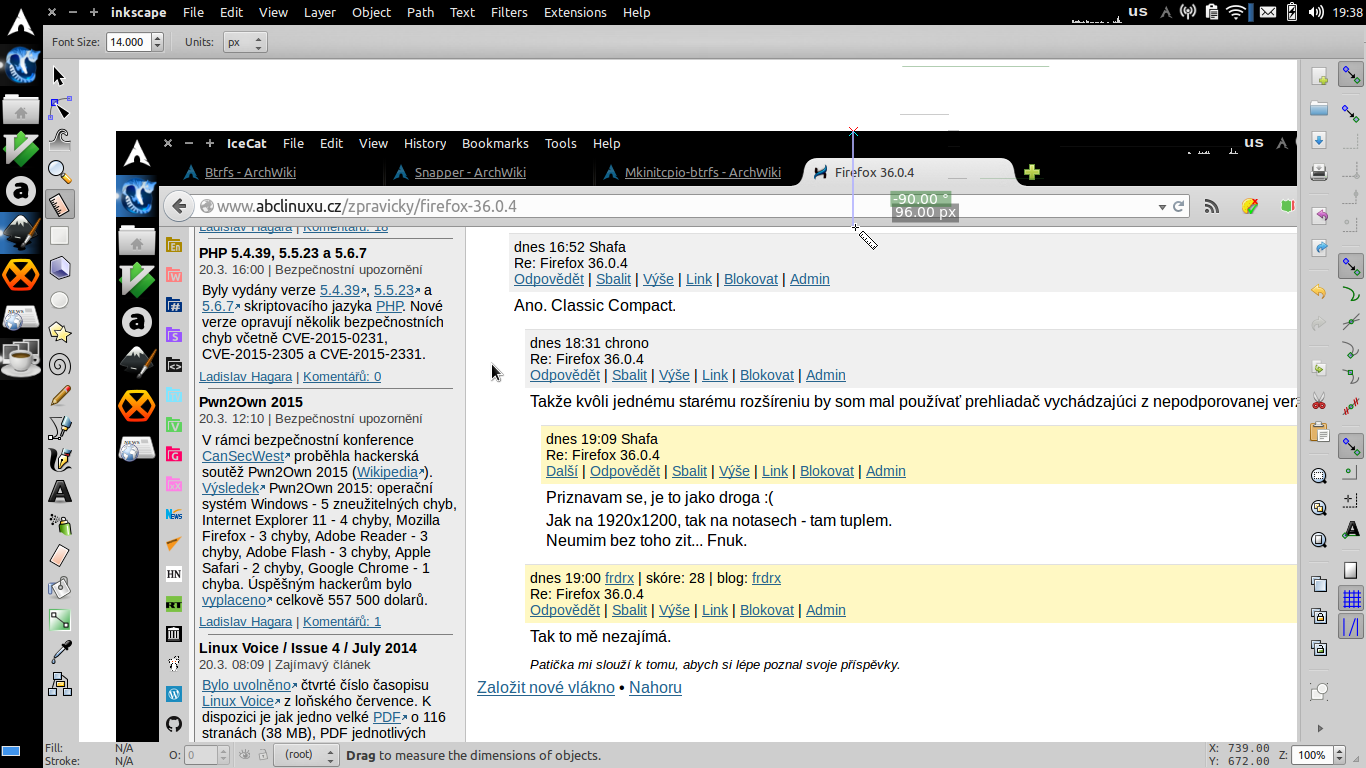
Task: Toggle snap to grids button
Action: pos(1351,599)
